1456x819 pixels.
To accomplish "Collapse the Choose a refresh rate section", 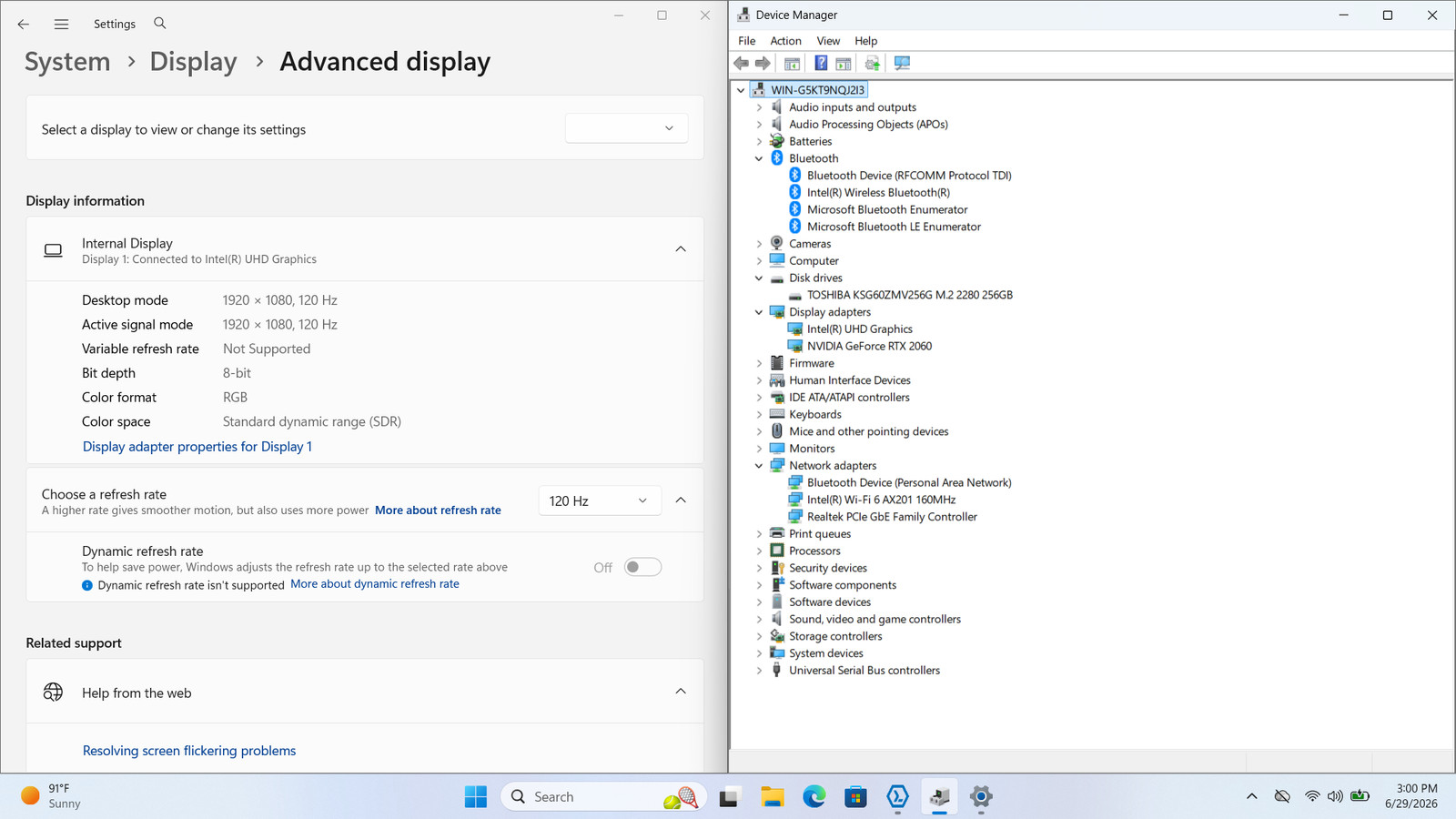I will point(681,500).
